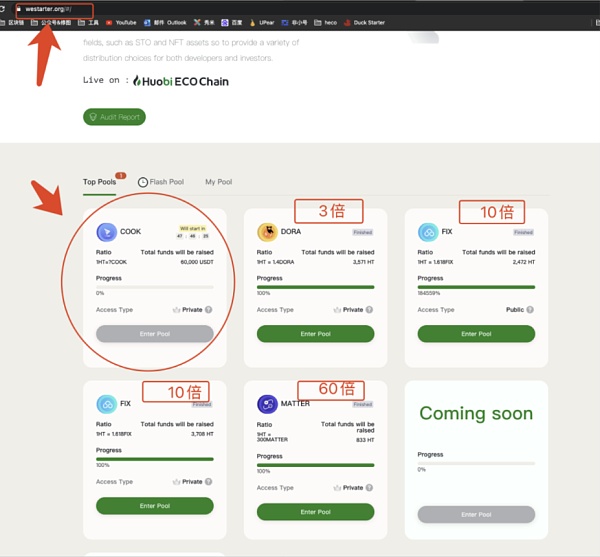Click Enter Pool on the 3,708 HT FIX card
Image resolution: width=600 pixels, height=557 pixels.
coord(155,506)
